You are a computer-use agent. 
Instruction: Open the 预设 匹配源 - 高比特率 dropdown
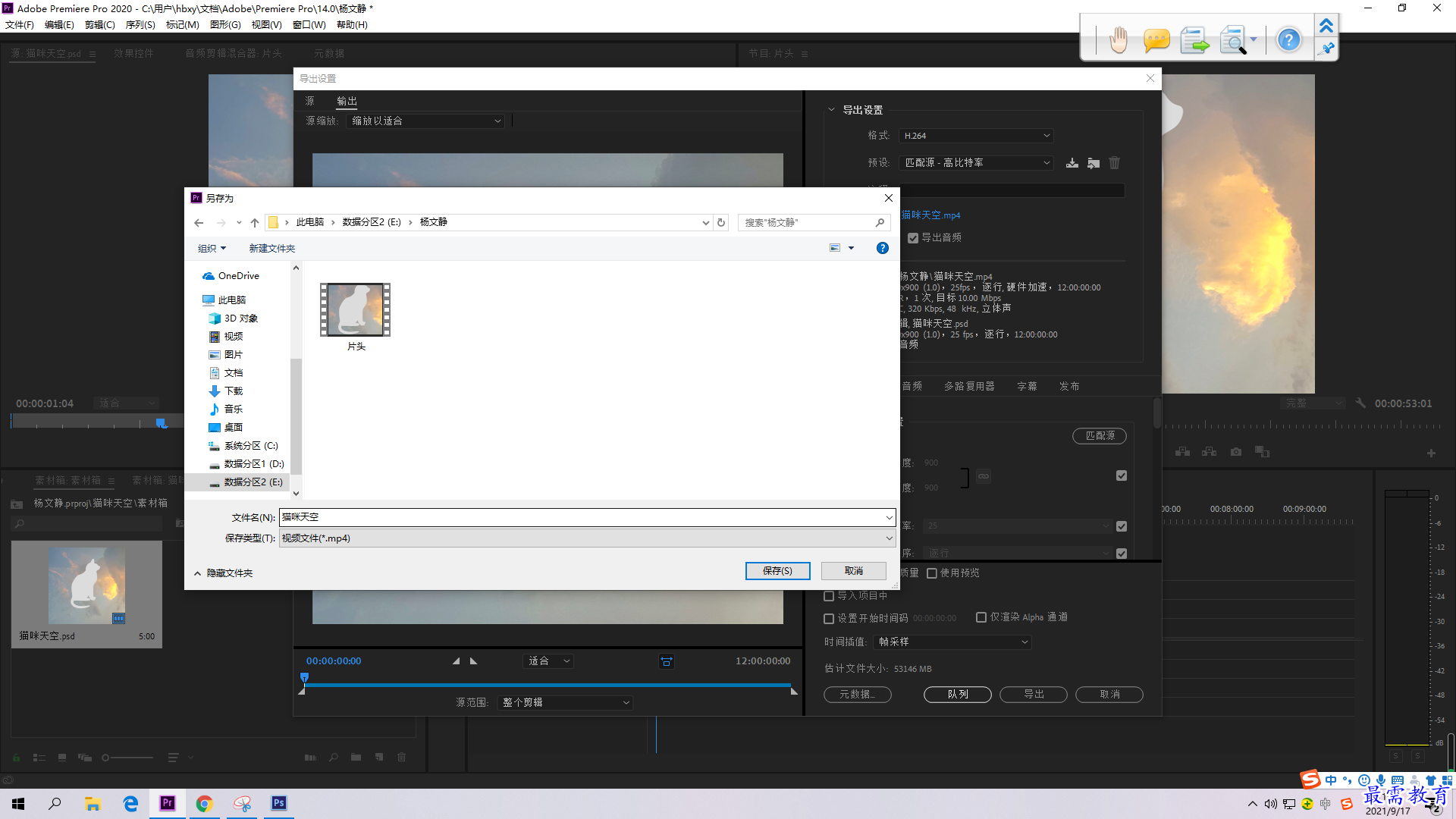pyautogui.click(x=976, y=163)
